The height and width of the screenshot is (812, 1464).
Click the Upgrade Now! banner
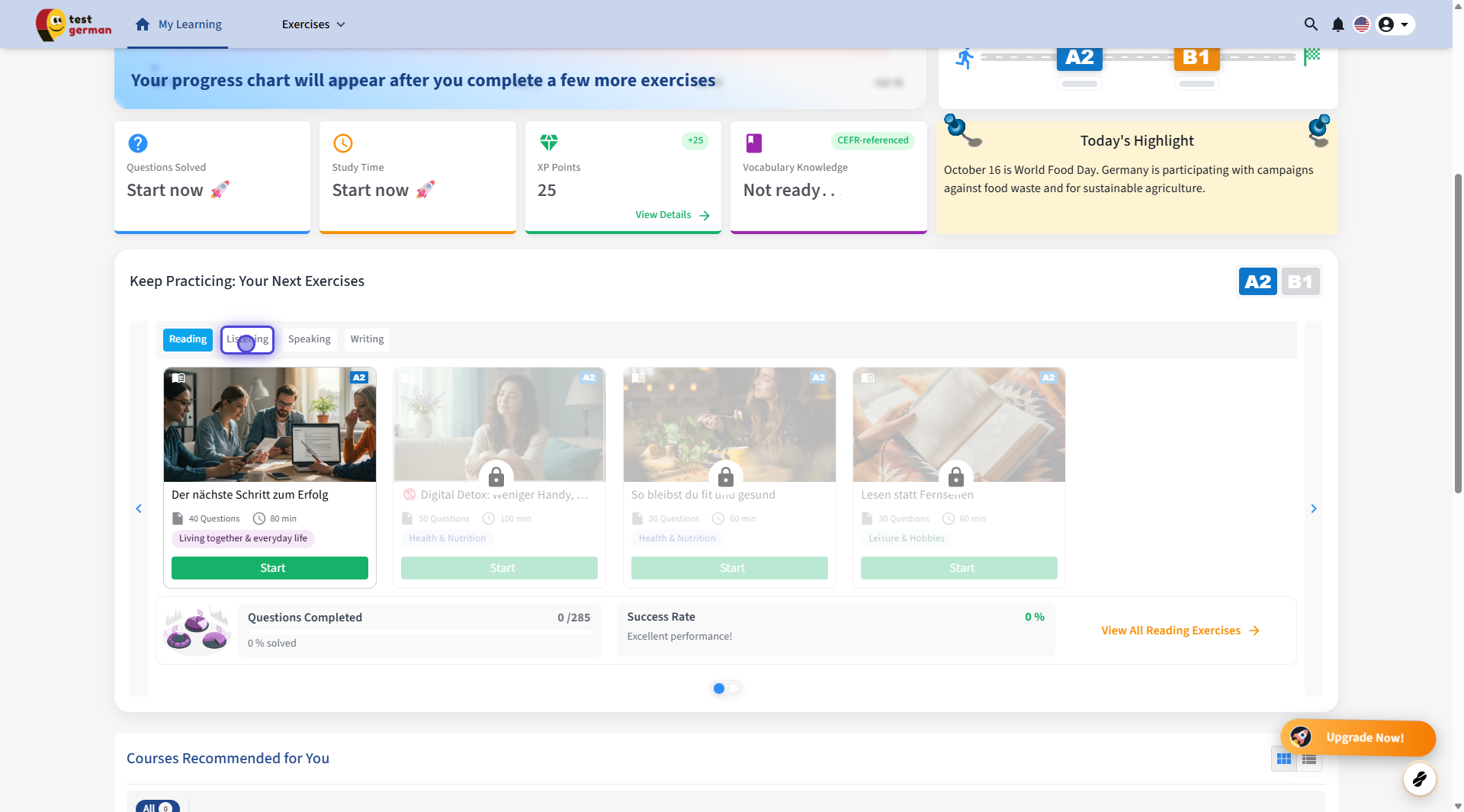point(1357,737)
